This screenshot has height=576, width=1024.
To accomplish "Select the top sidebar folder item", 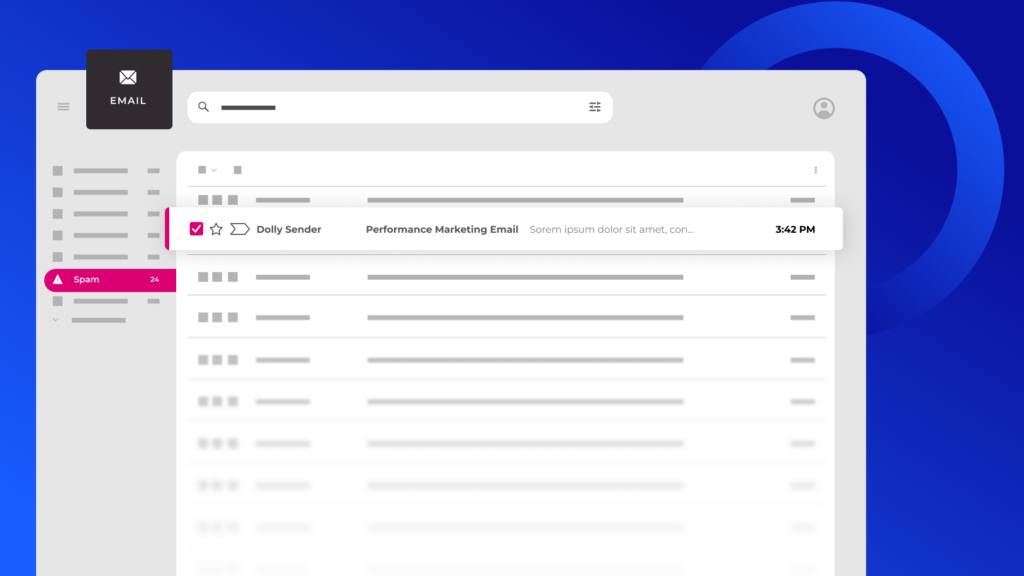I will pyautogui.click(x=100, y=170).
